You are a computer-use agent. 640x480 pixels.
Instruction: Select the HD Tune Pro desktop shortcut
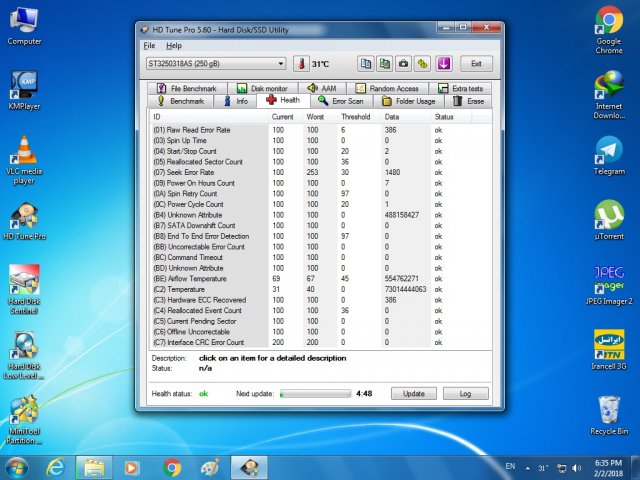pos(24,221)
